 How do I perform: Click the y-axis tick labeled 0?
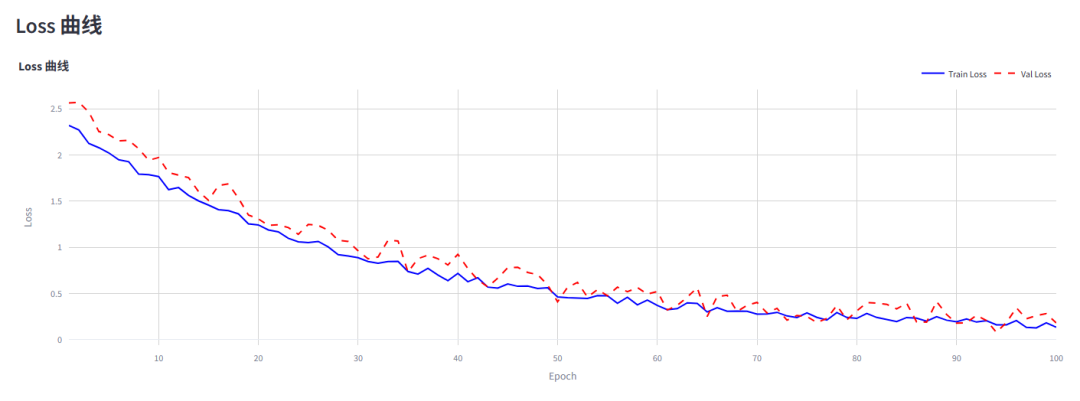[59, 340]
